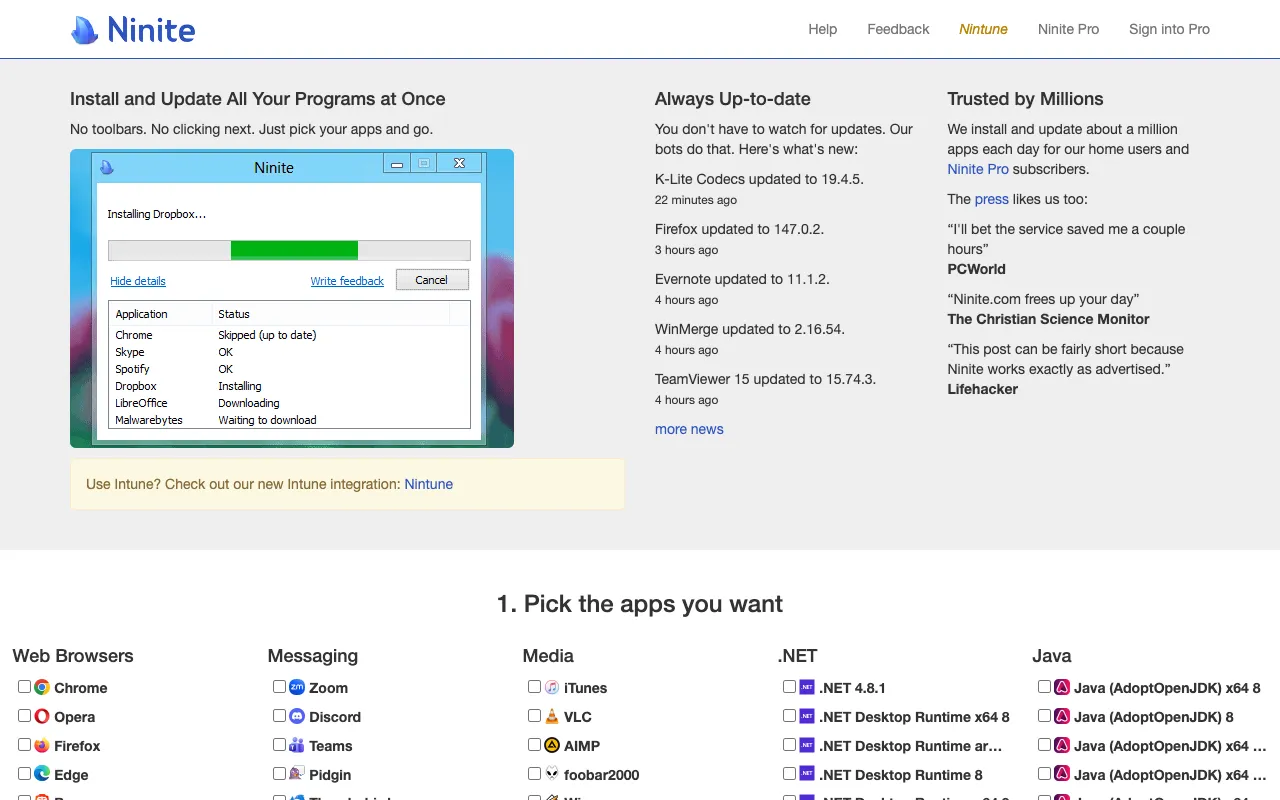Go to Ninite Pro in the navigation

click(1068, 29)
